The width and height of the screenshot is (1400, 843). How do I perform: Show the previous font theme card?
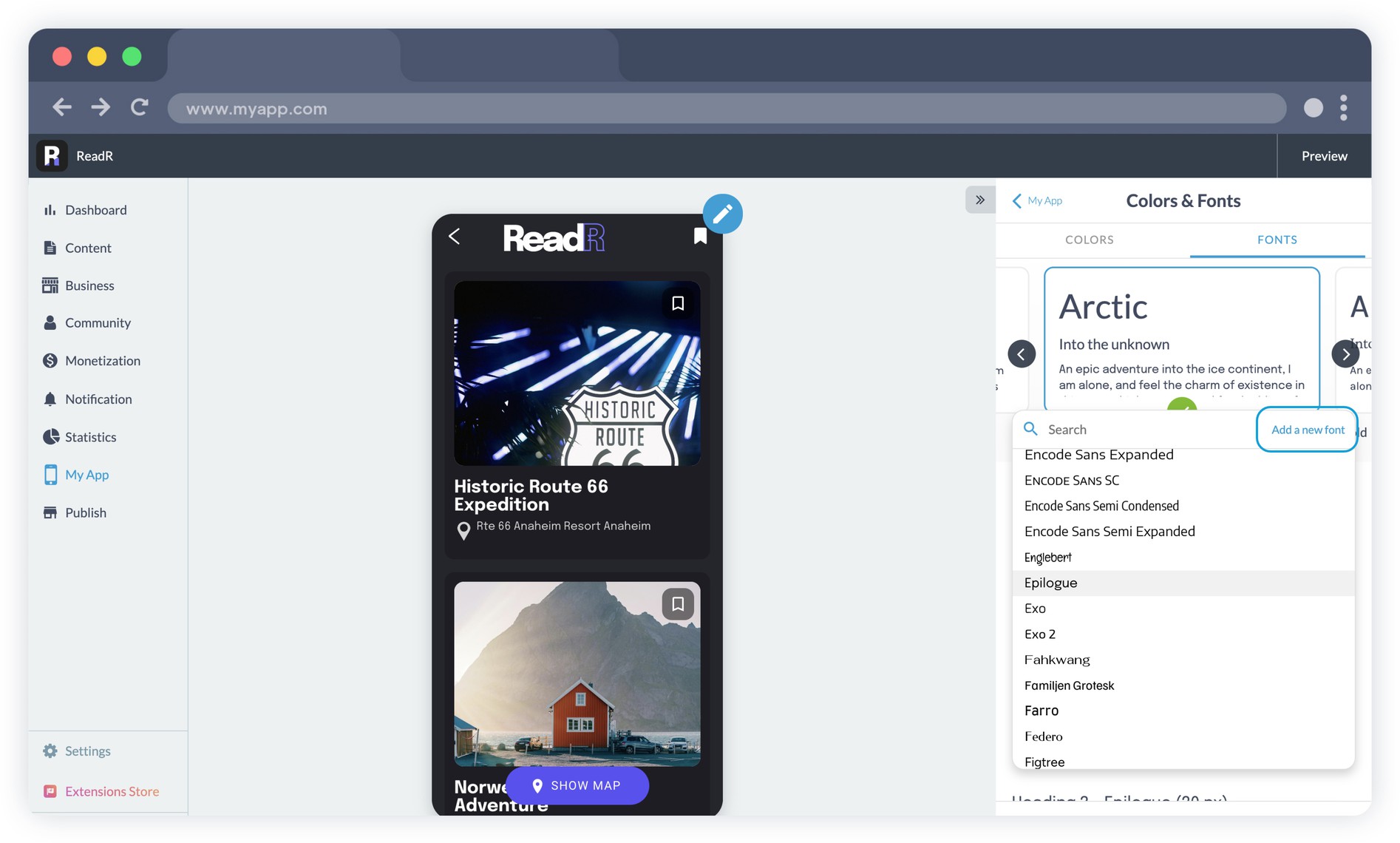pos(1021,354)
